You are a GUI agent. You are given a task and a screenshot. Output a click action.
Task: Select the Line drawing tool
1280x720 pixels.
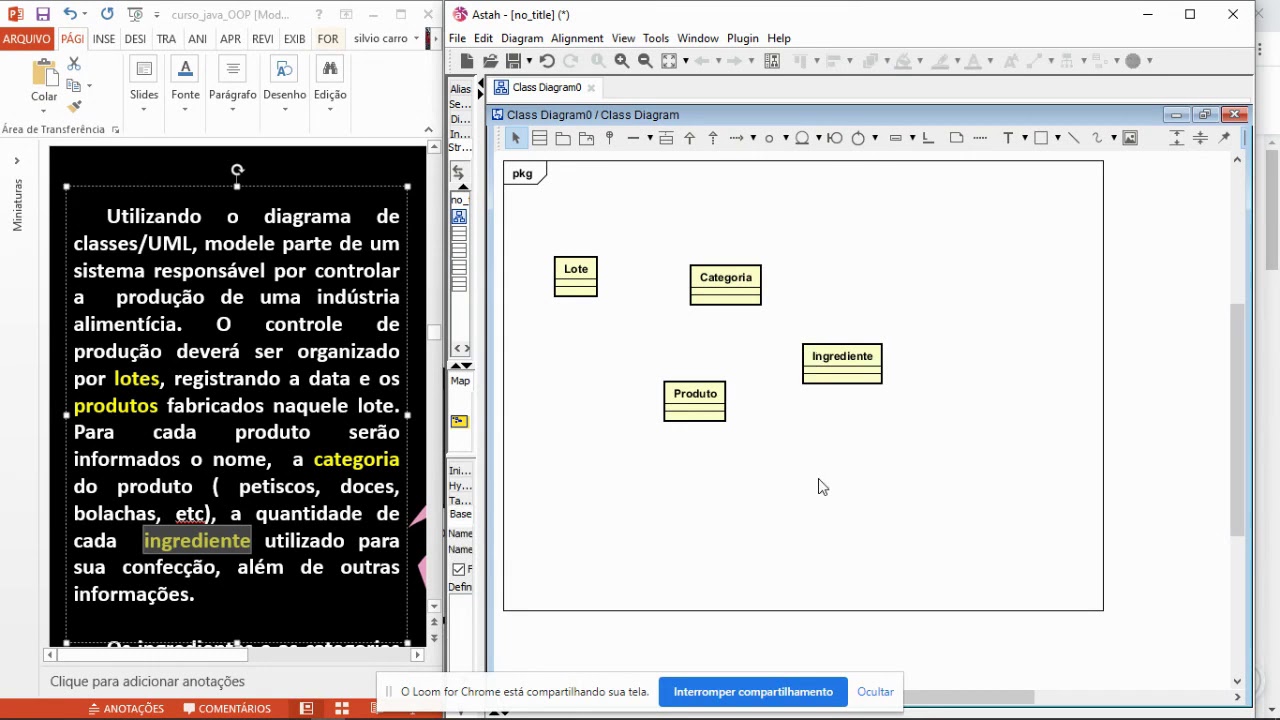tap(1073, 138)
